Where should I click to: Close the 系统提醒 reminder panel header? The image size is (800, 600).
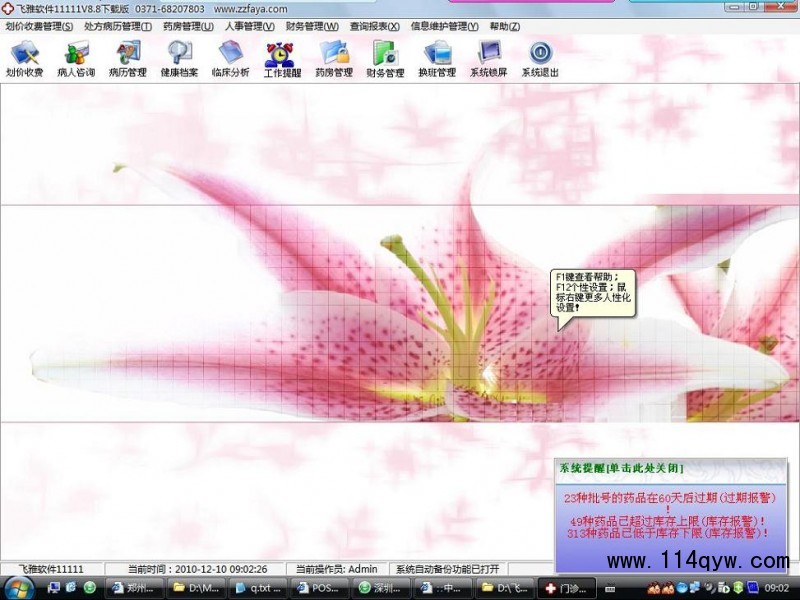(x=620, y=468)
